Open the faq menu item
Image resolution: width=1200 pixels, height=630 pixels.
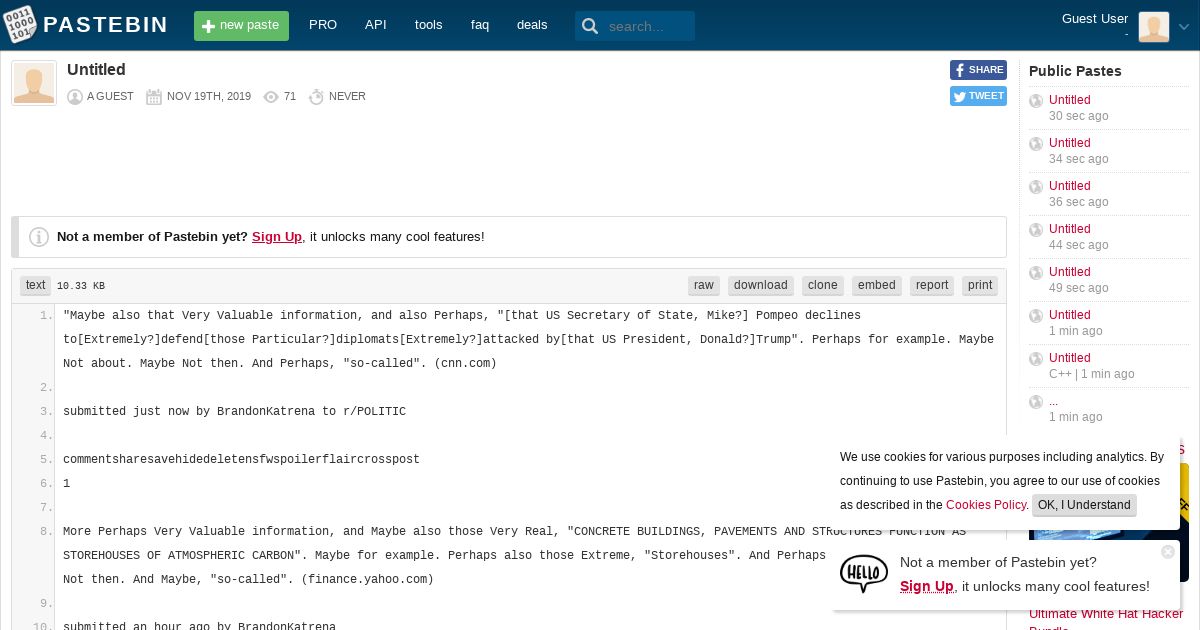coord(480,25)
